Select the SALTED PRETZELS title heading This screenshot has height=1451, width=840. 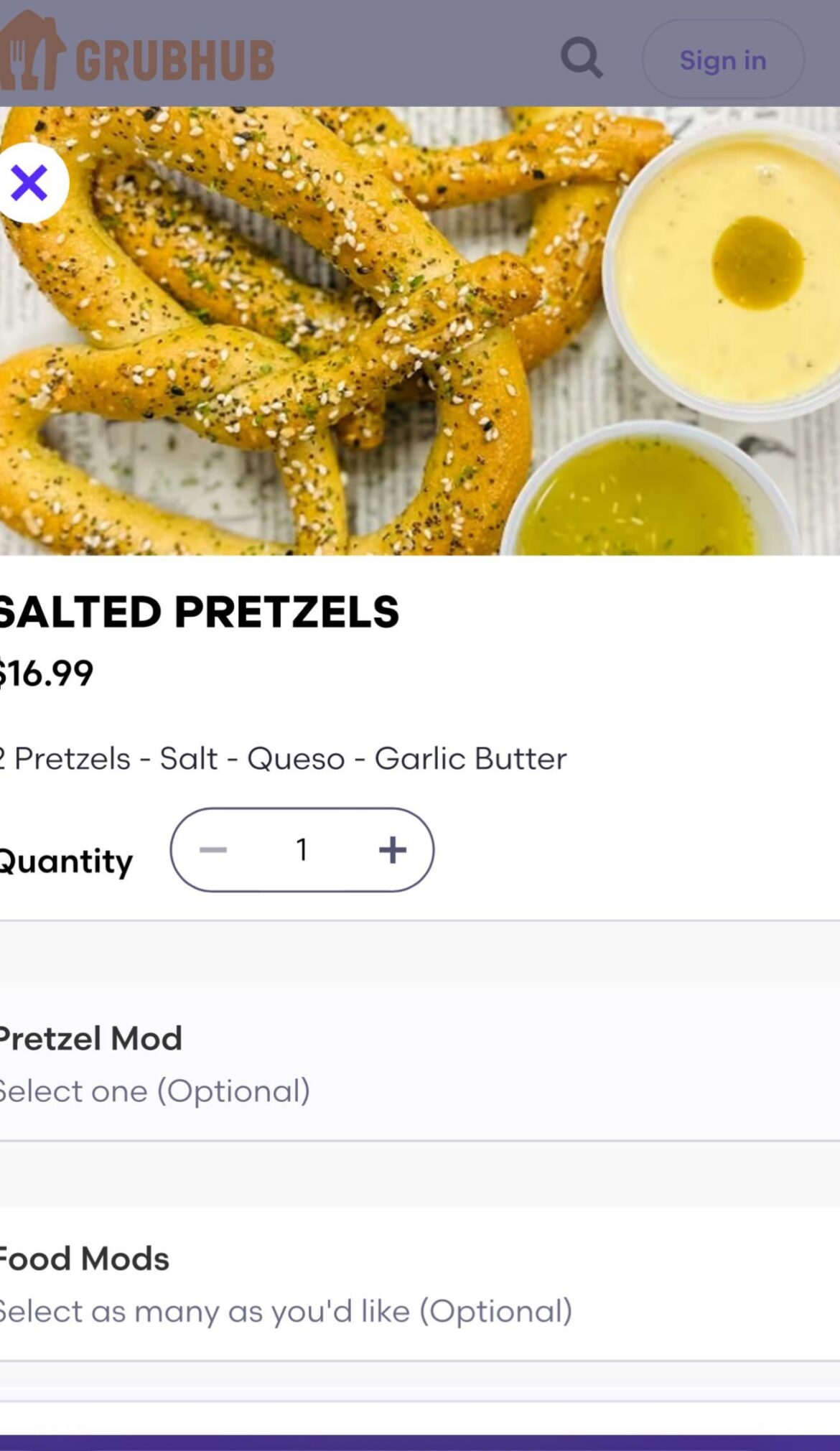tap(200, 612)
